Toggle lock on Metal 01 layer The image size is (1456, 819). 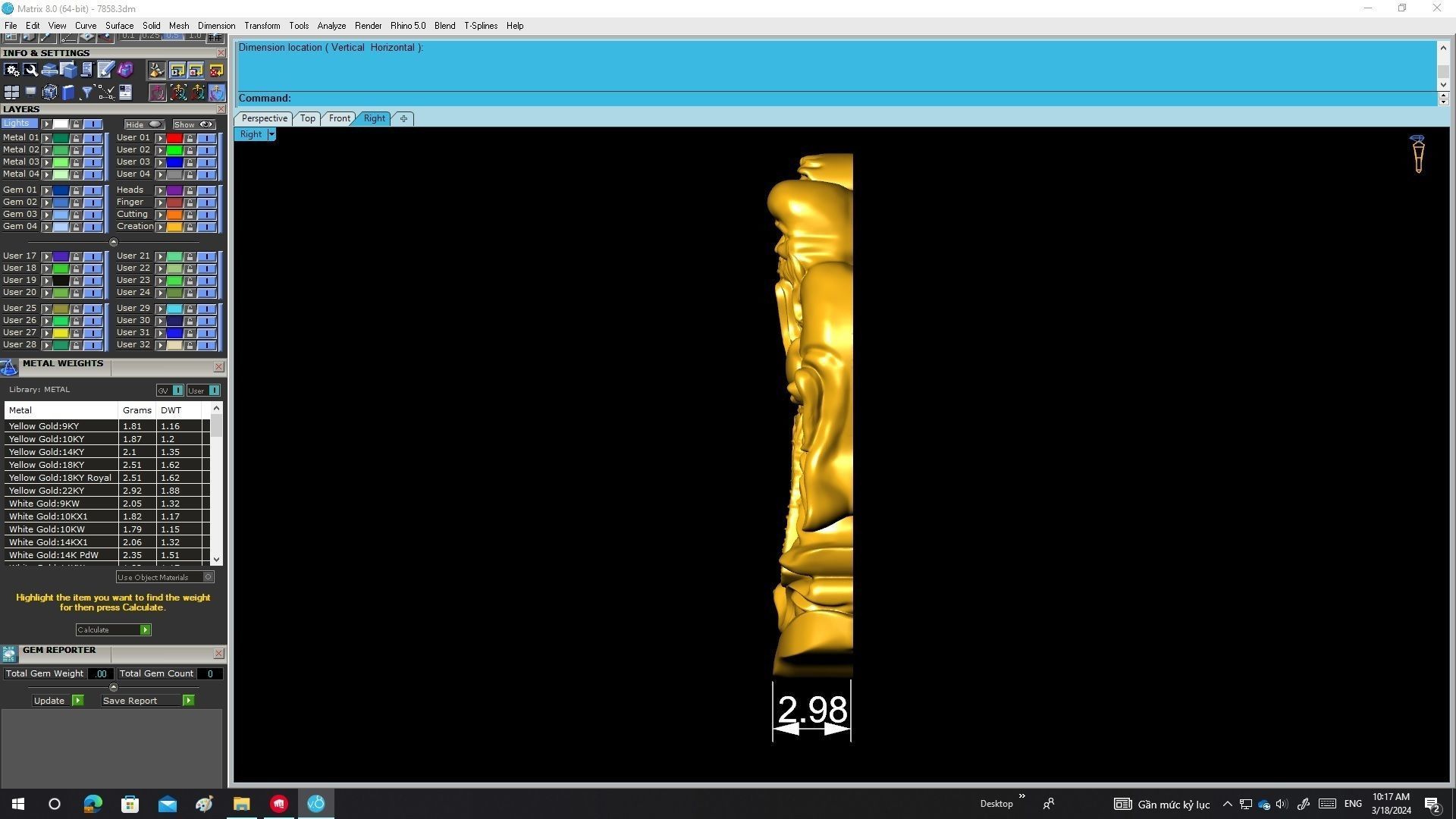(x=76, y=138)
